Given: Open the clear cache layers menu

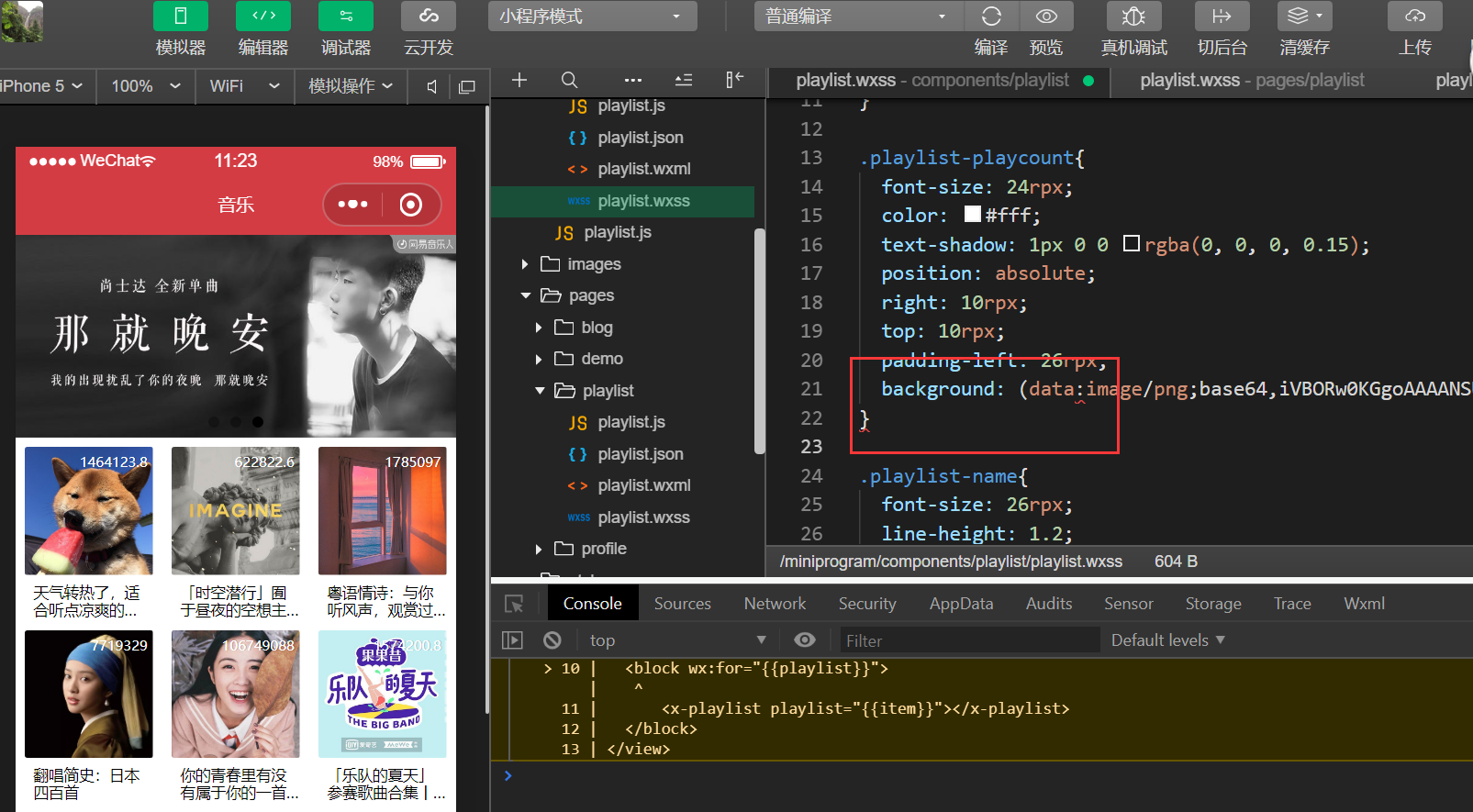Looking at the screenshot, I should (x=1304, y=17).
